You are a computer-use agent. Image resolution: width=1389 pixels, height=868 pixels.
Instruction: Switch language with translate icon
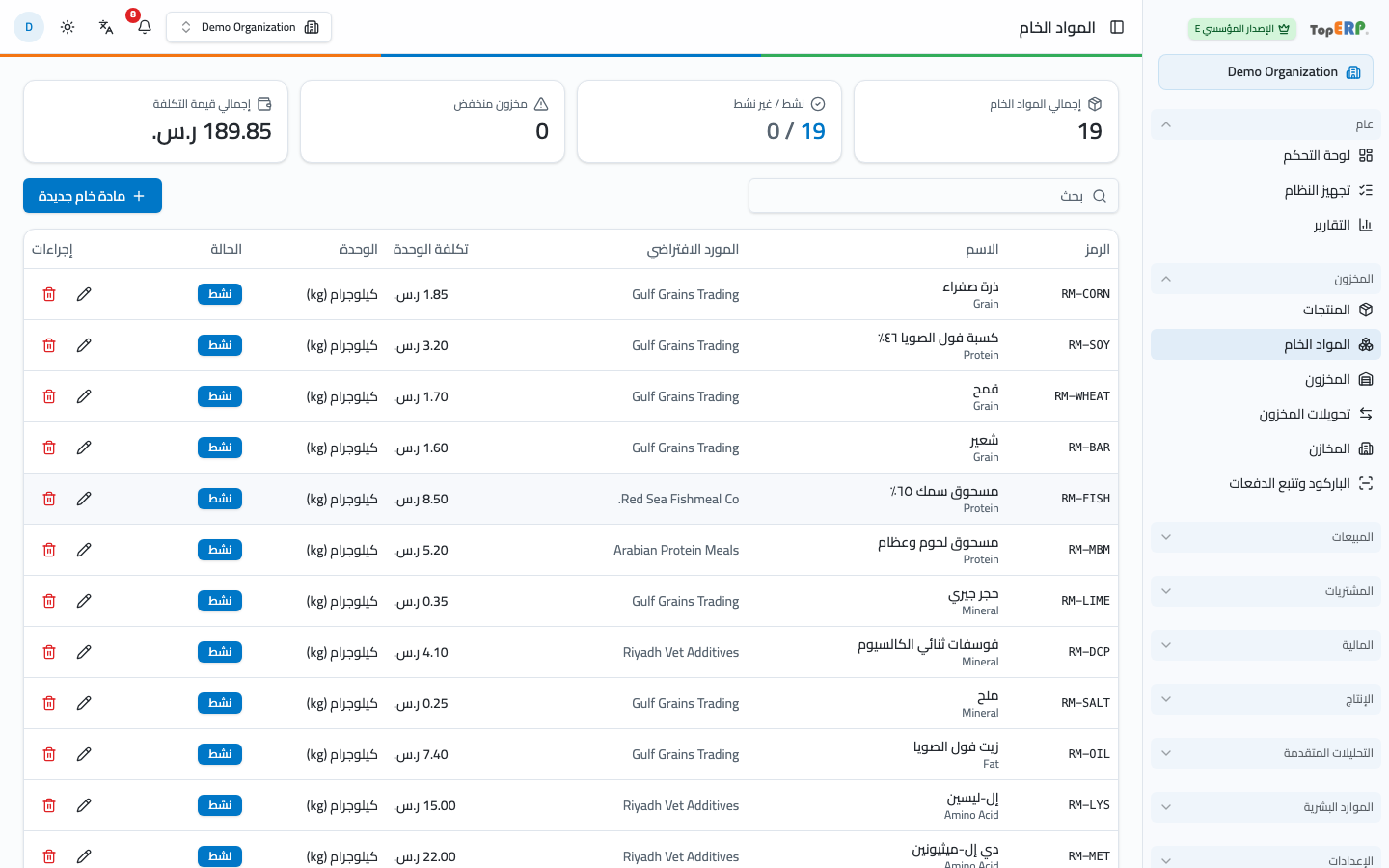click(x=106, y=27)
